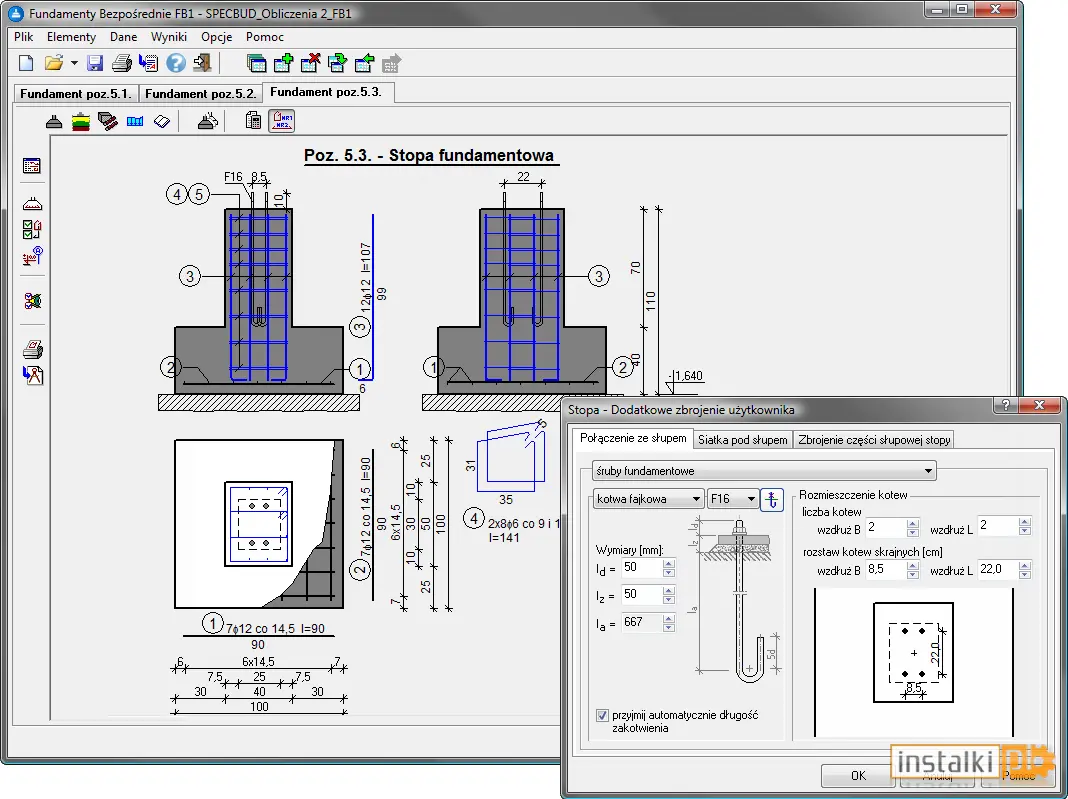Open the Elementy menu
Screen dimensions: 1068x799
pos(72,37)
